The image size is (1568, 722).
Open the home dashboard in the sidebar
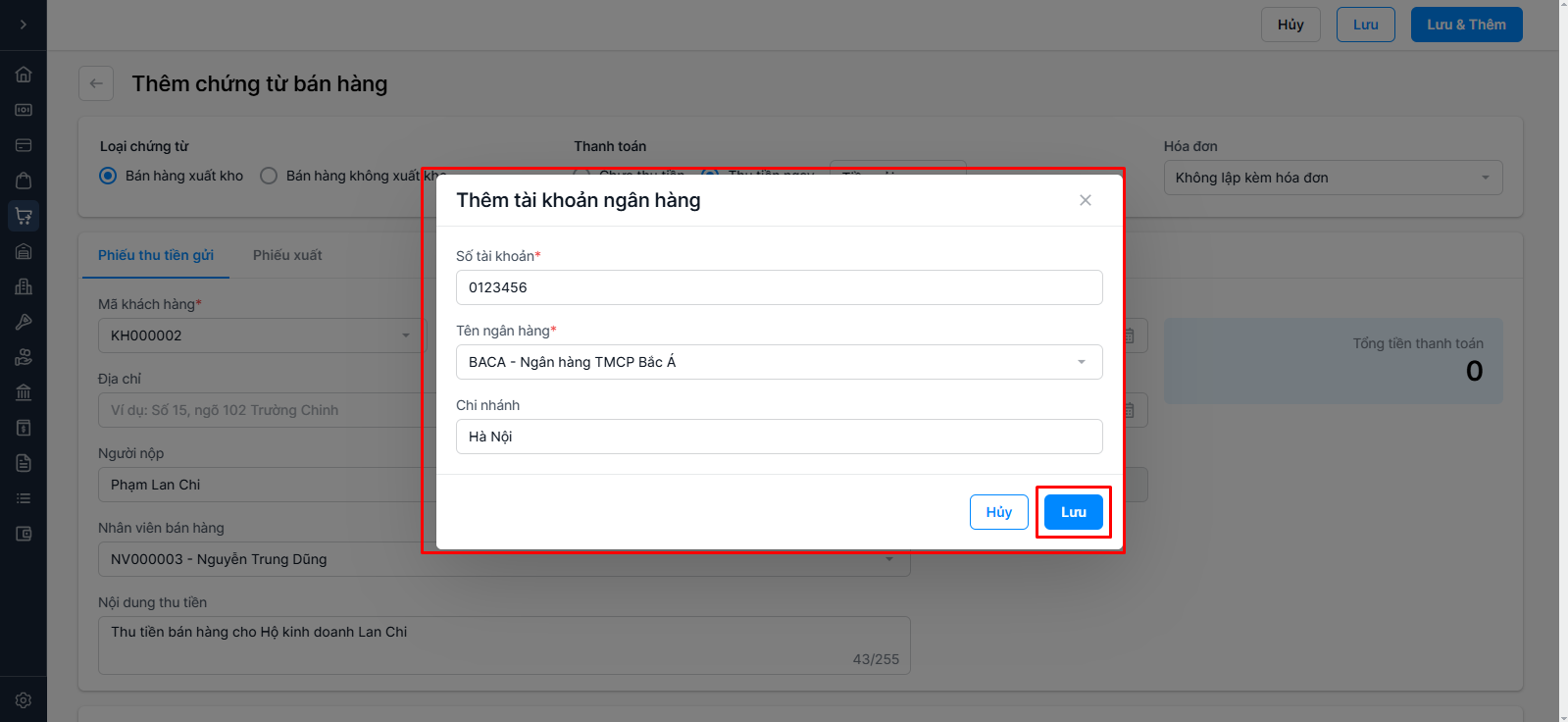click(x=24, y=75)
